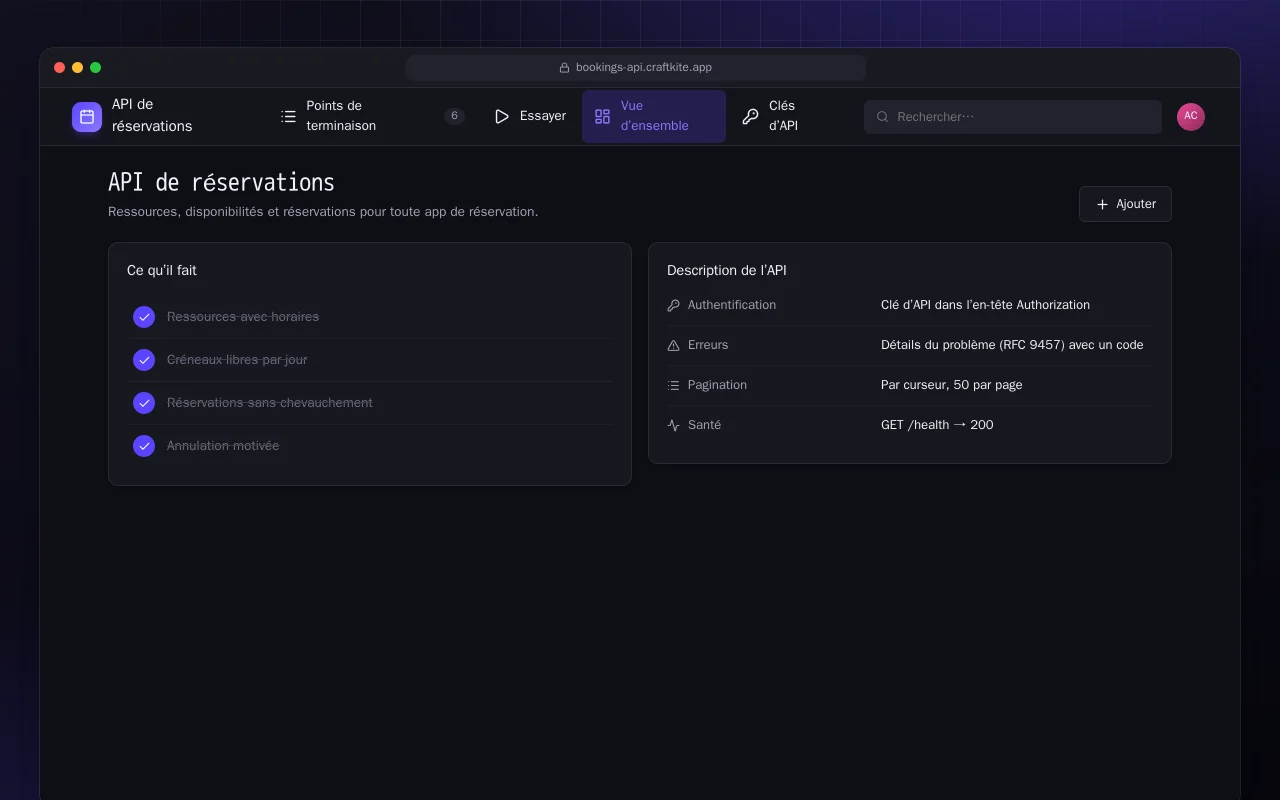Switch to the Essayer tab
This screenshot has height=800, width=1280.
coord(530,116)
